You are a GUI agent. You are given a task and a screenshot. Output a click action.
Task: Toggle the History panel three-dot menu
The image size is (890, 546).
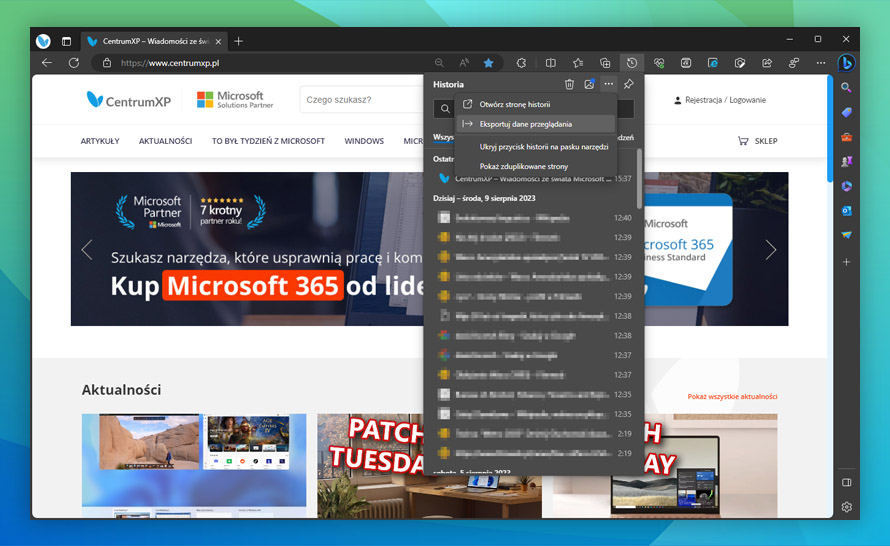[608, 84]
